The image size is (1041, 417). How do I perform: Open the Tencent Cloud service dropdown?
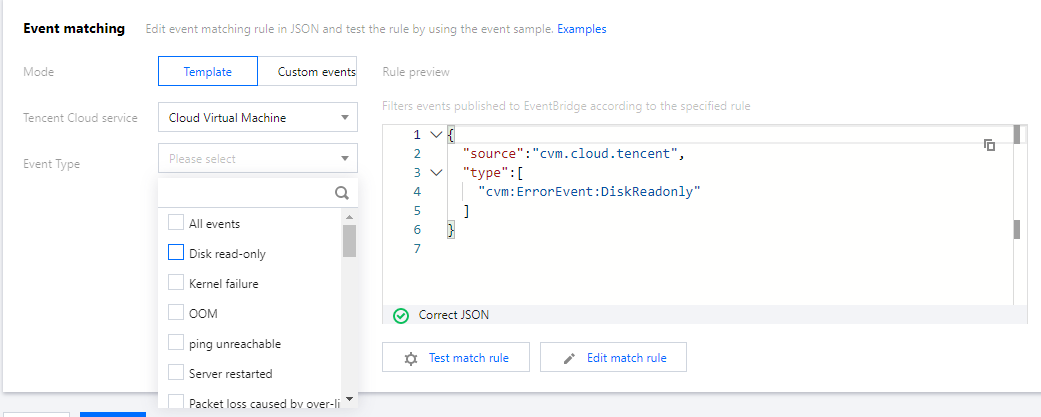[x=257, y=118]
